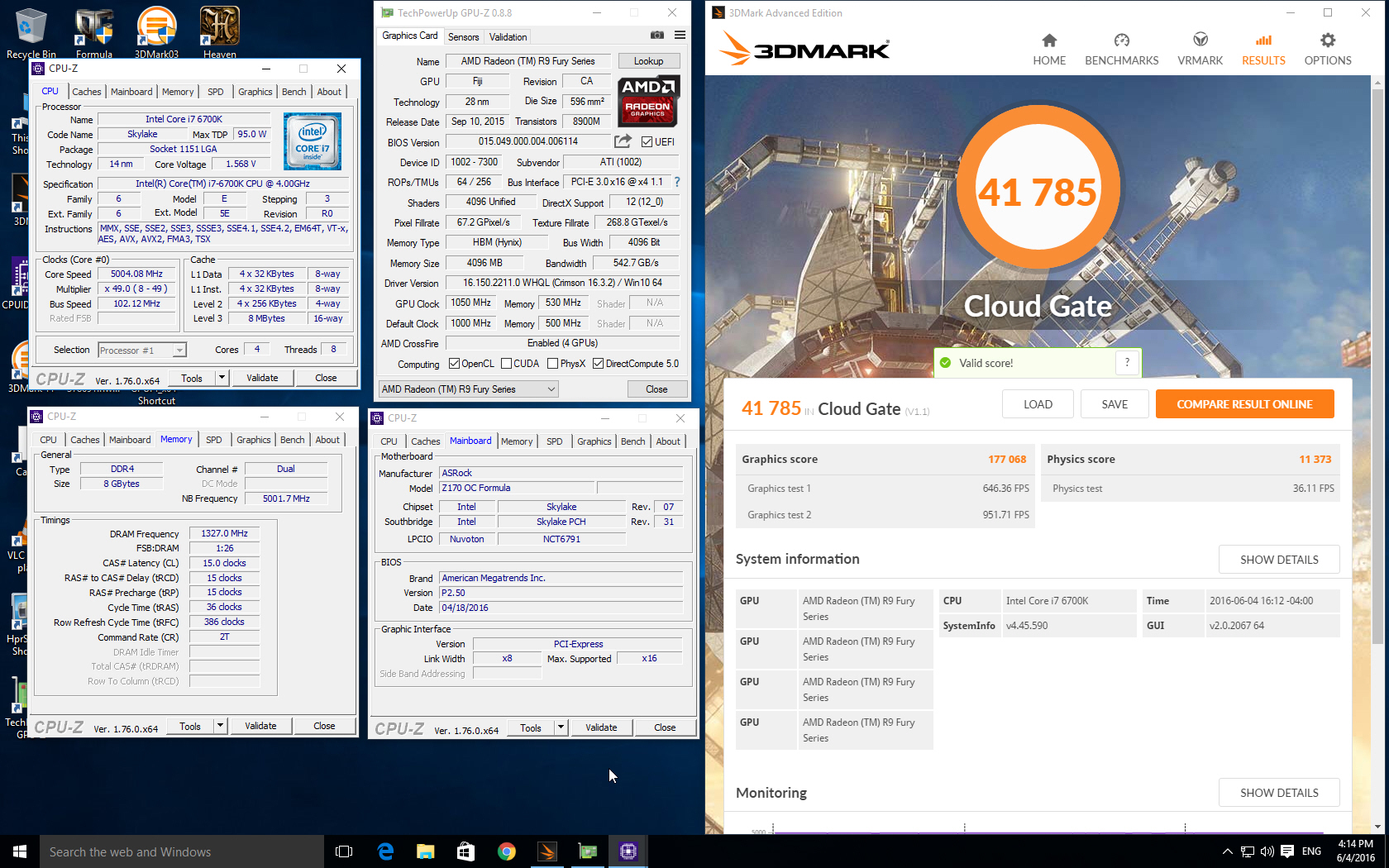Click the SAVE button in 3DMark

tap(1115, 404)
